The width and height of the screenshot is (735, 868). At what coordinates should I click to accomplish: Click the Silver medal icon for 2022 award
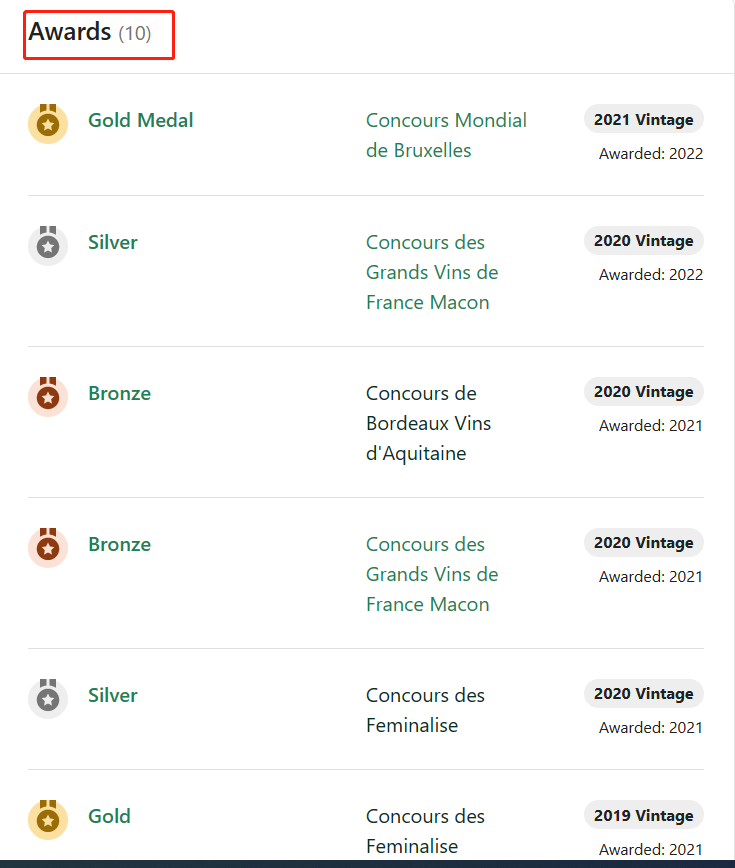click(48, 245)
